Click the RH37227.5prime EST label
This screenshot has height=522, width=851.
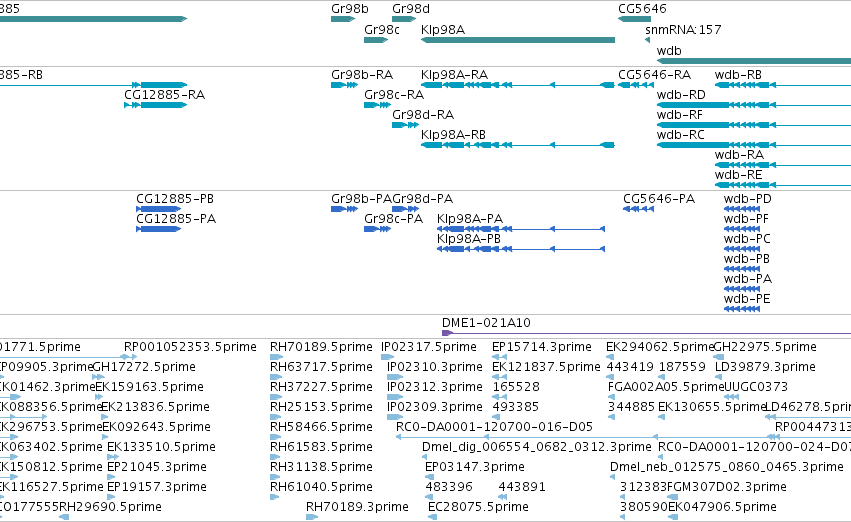coord(321,387)
